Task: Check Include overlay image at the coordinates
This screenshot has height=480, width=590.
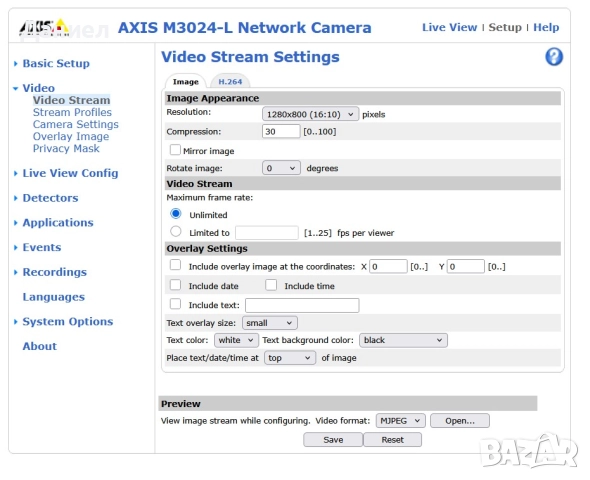Action: click(x=175, y=265)
